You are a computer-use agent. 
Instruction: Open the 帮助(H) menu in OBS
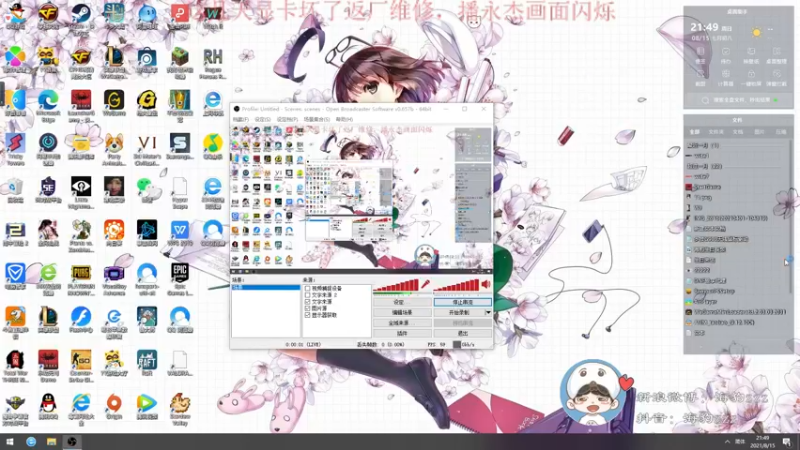pyautogui.click(x=344, y=119)
